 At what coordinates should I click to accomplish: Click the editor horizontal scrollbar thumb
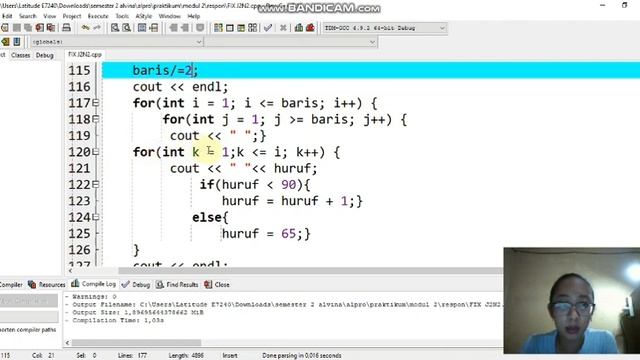(310, 271)
